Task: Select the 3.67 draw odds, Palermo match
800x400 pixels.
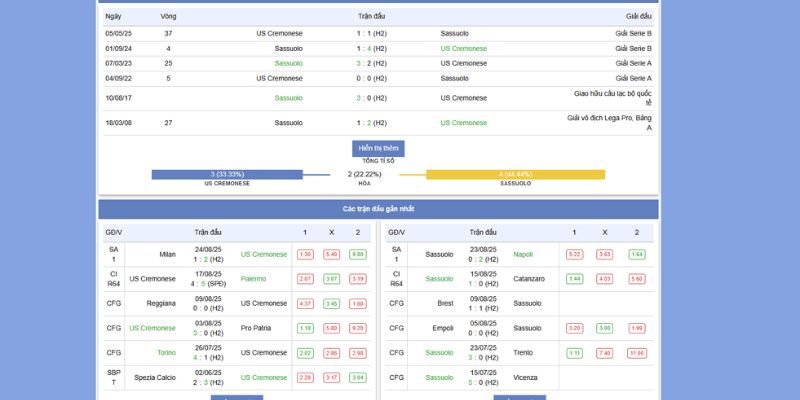Action: pyautogui.click(x=331, y=279)
